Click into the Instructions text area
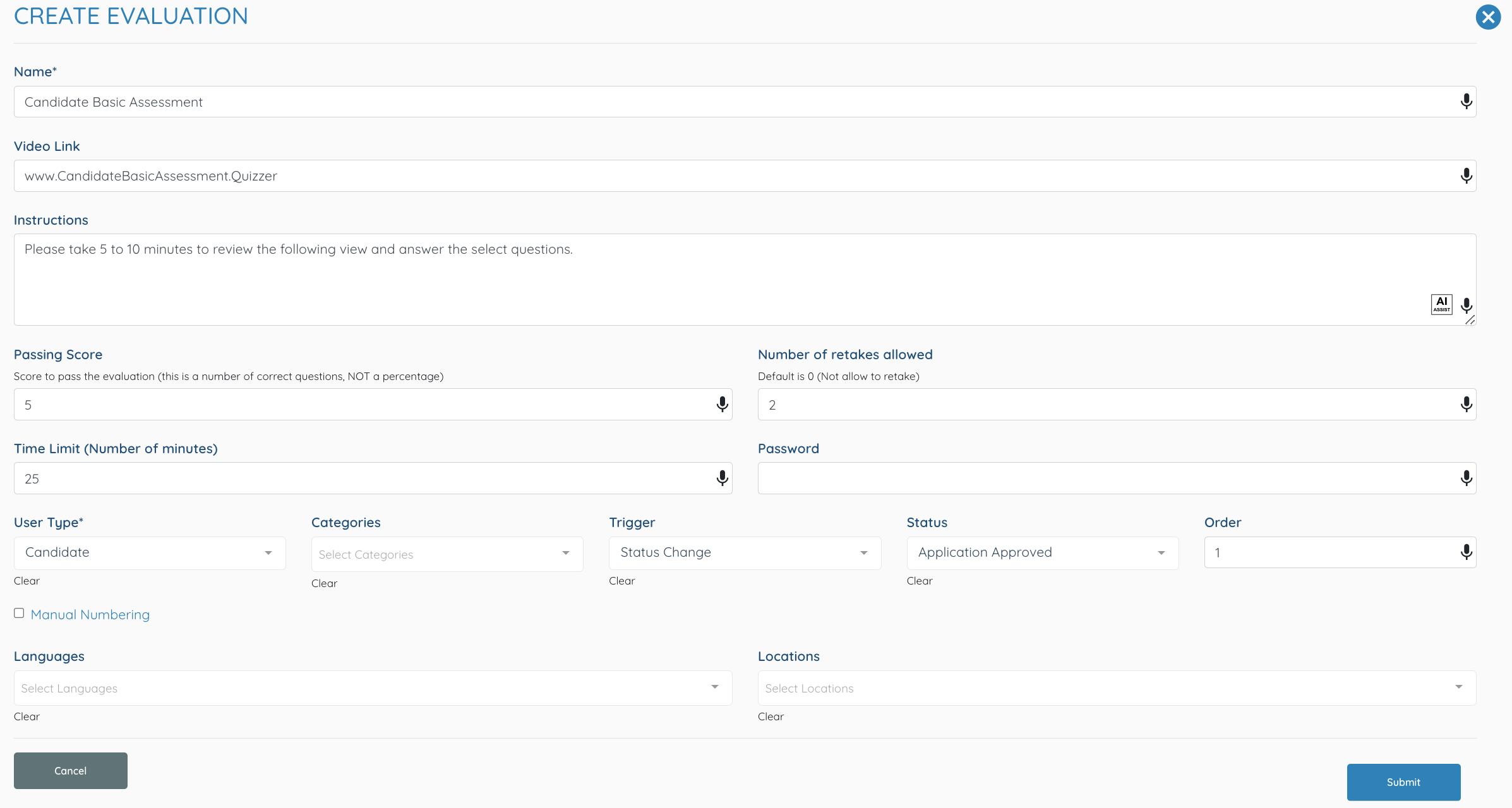The width and height of the screenshot is (1512, 808). click(745, 280)
